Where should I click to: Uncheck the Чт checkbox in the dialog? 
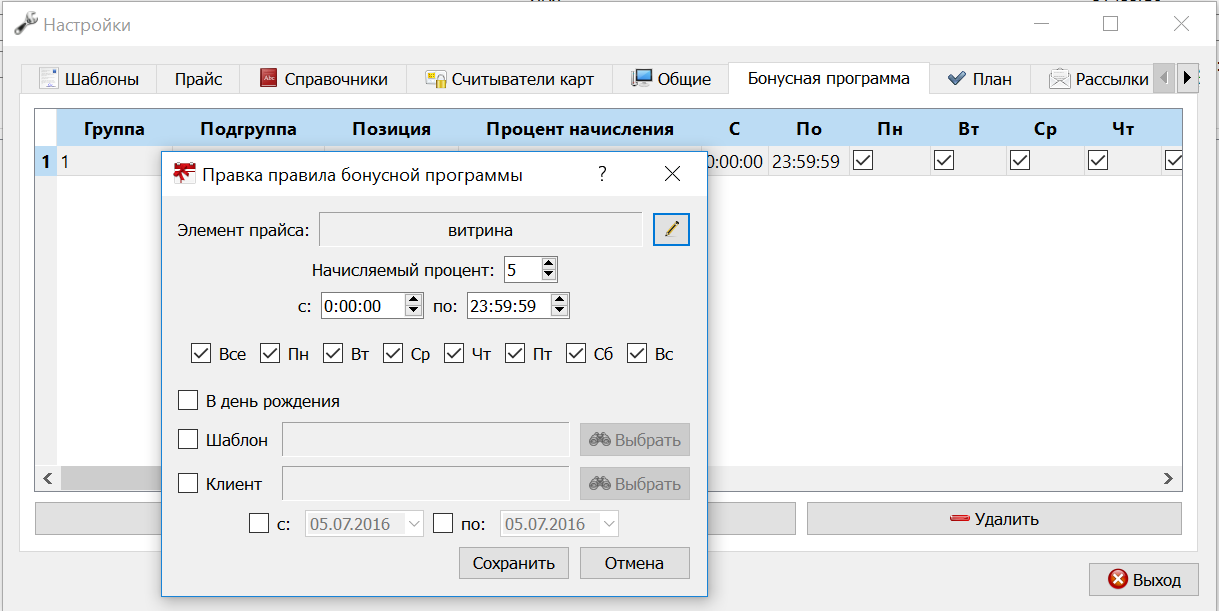coord(454,353)
